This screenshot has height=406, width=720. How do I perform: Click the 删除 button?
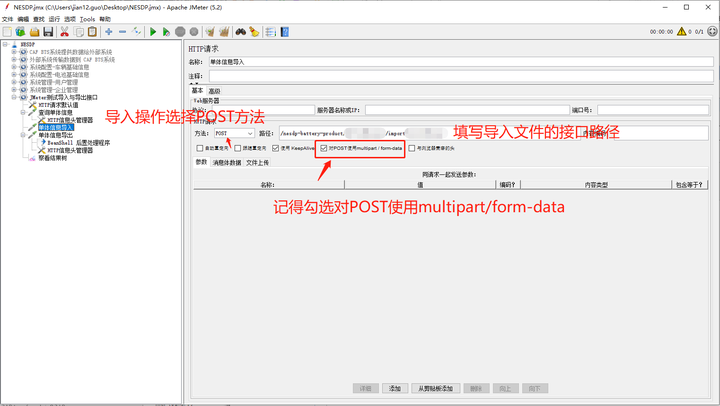tap(476, 389)
